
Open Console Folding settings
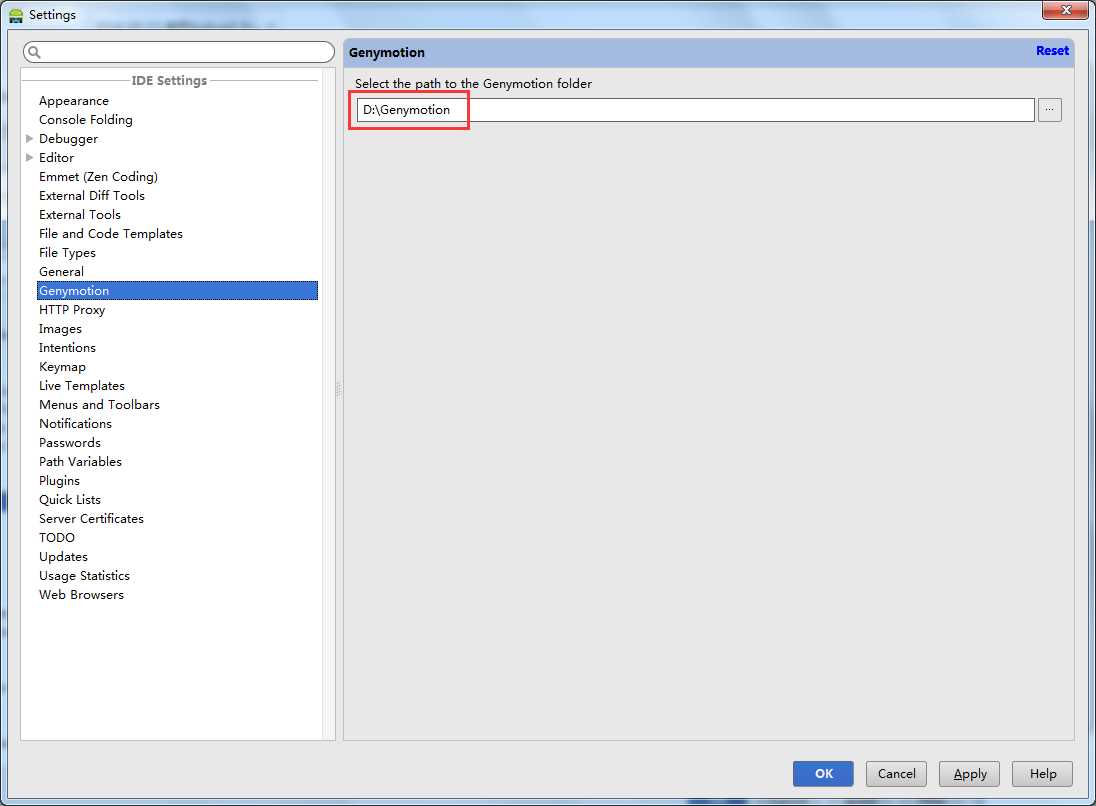click(85, 120)
